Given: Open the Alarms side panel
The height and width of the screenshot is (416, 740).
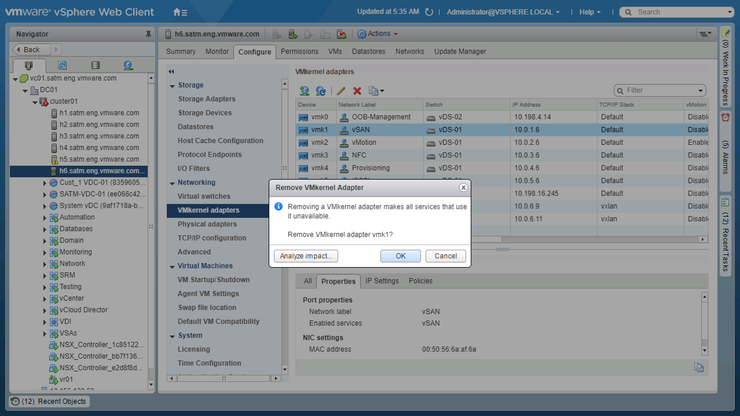Looking at the screenshot, I should (x=725, y=150).
